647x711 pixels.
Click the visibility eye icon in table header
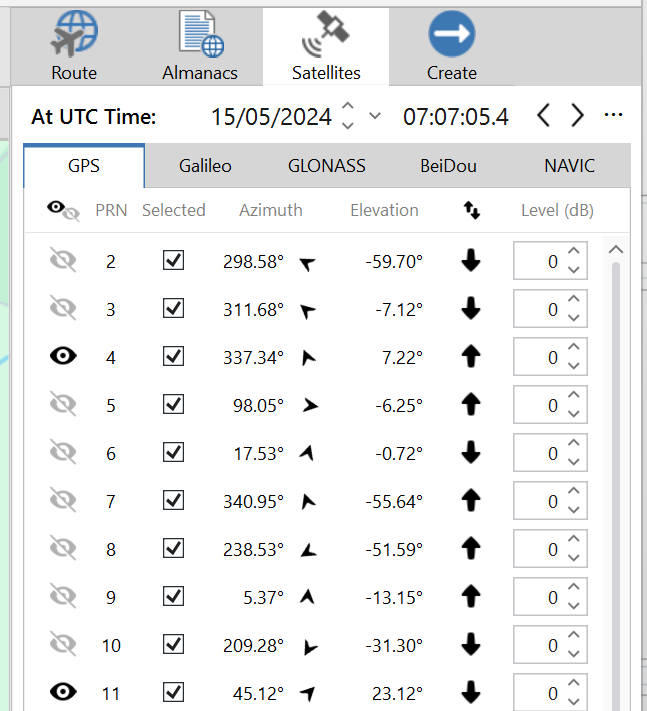pos(63,210)
